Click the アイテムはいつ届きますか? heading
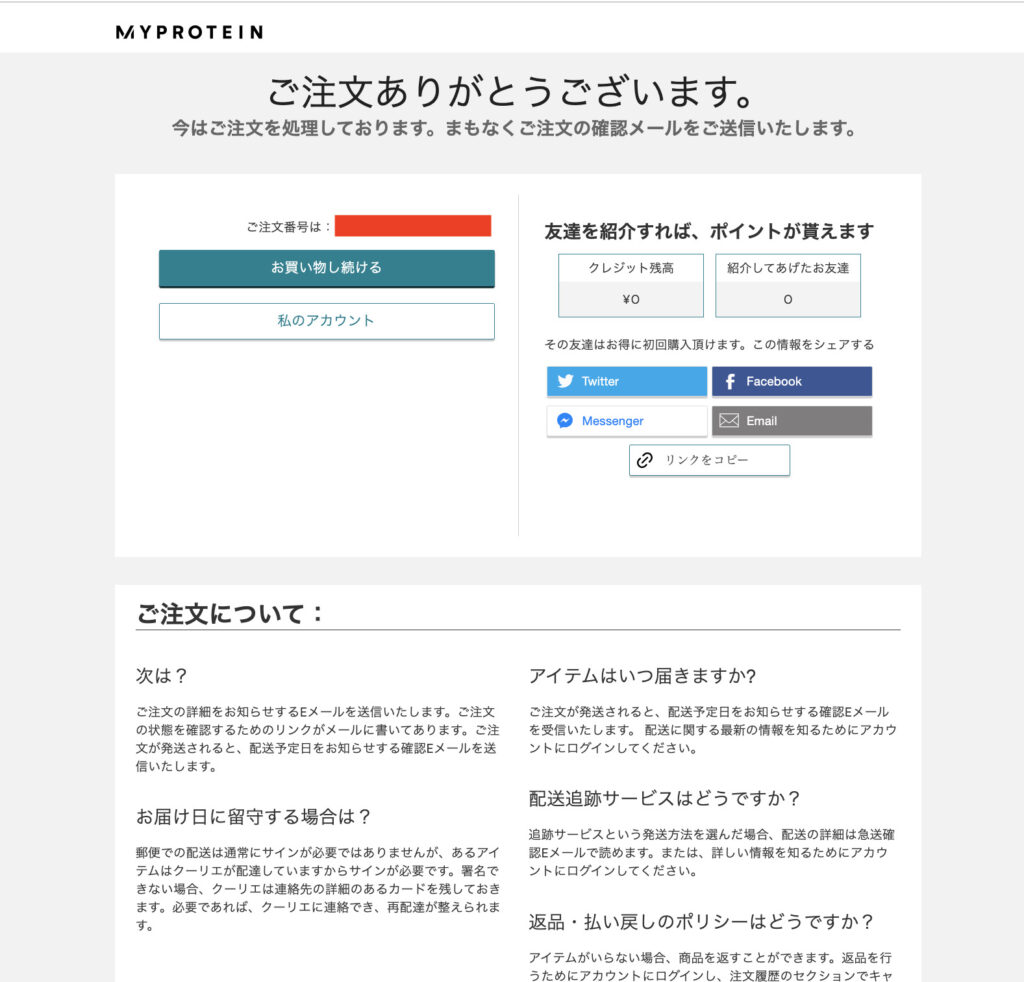Image resolution: width=1024 pixels, height=982 pixels. 642,675
